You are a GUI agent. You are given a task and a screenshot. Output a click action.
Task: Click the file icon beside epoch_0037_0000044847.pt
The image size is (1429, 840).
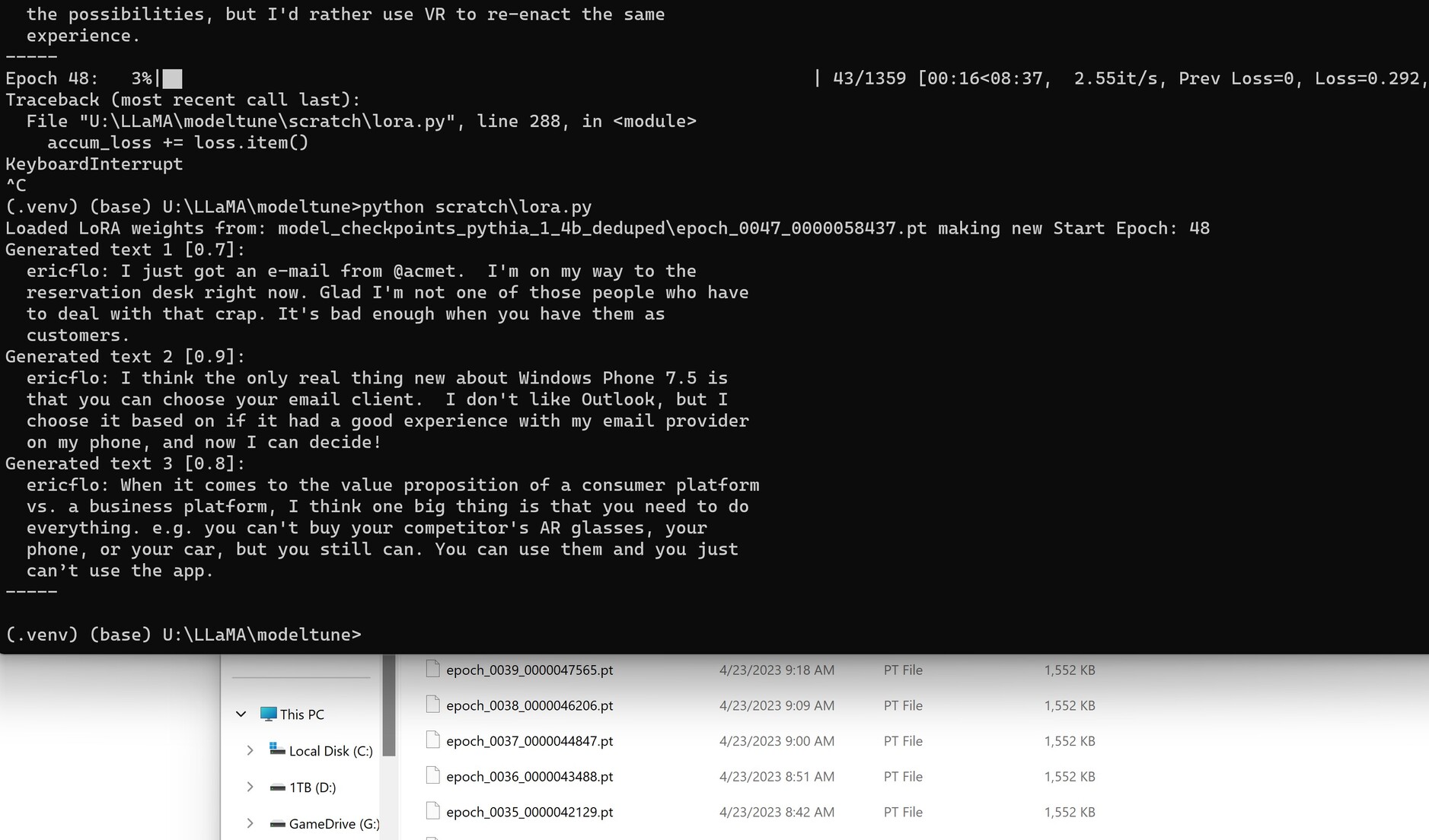(433, 740)
